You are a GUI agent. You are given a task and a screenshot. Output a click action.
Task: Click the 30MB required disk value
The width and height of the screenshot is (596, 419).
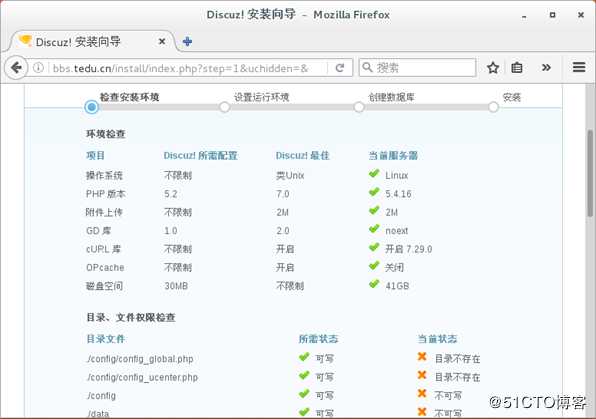click(176, 286)
